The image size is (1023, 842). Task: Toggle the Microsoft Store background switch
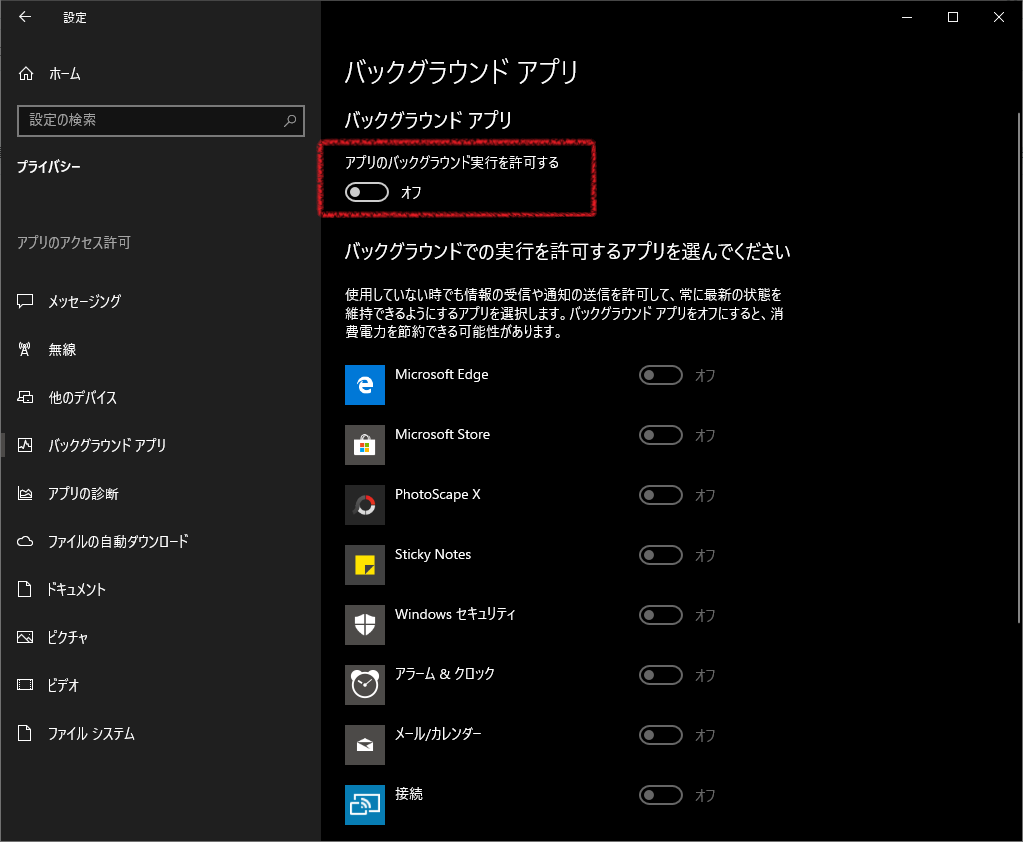click(x=661, y=435)
